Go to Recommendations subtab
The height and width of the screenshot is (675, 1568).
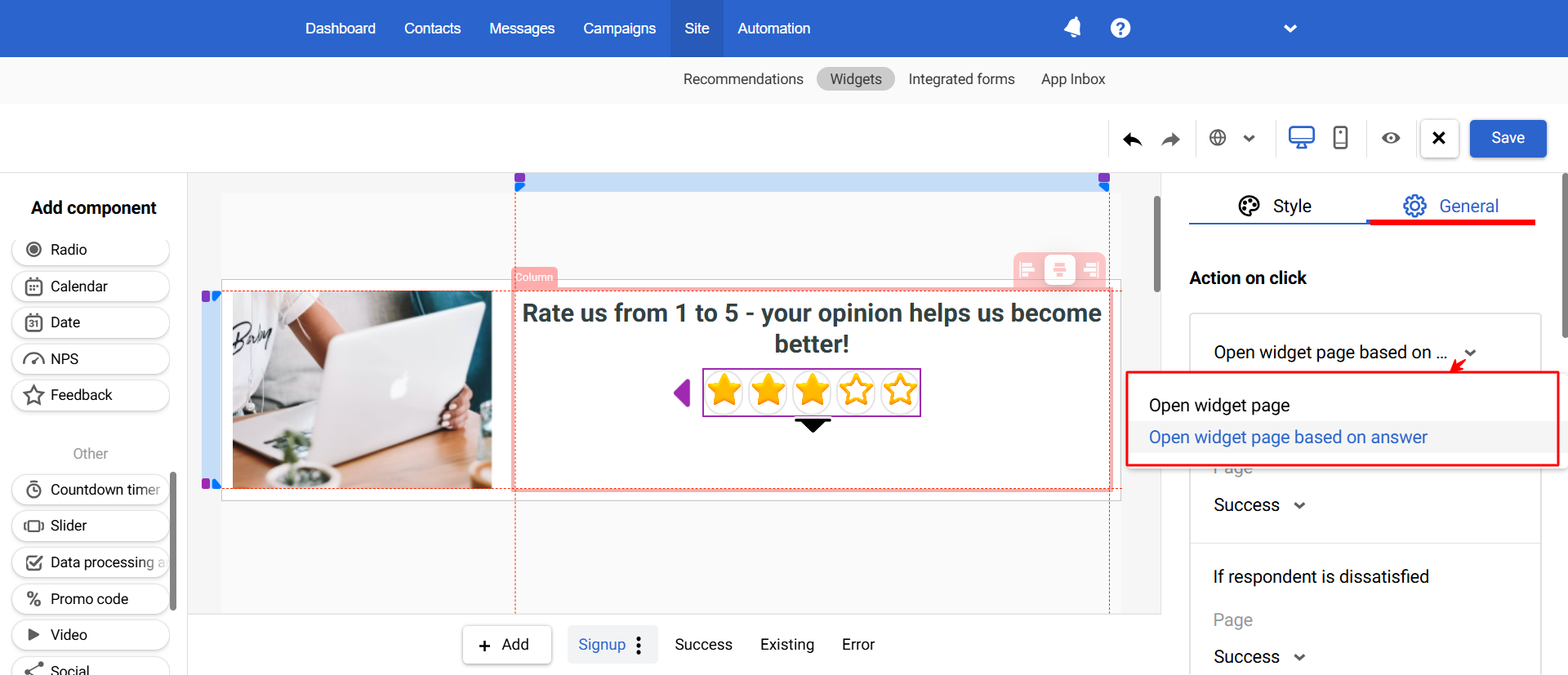[x=743, y=79]
